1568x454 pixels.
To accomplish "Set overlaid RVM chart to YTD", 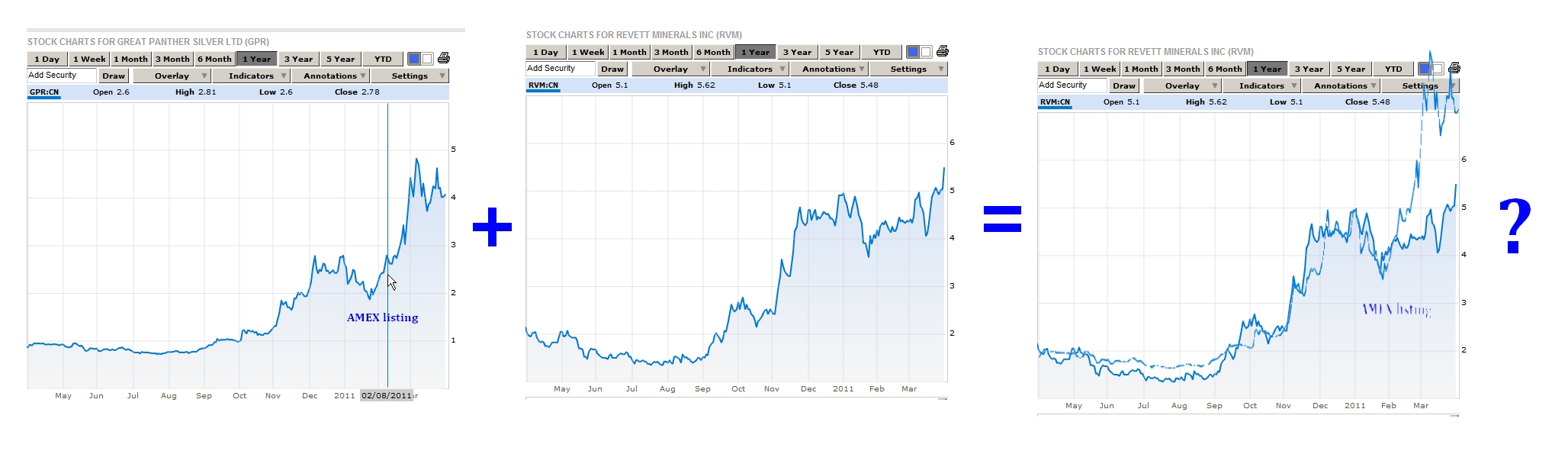I will click(1393, 69).
